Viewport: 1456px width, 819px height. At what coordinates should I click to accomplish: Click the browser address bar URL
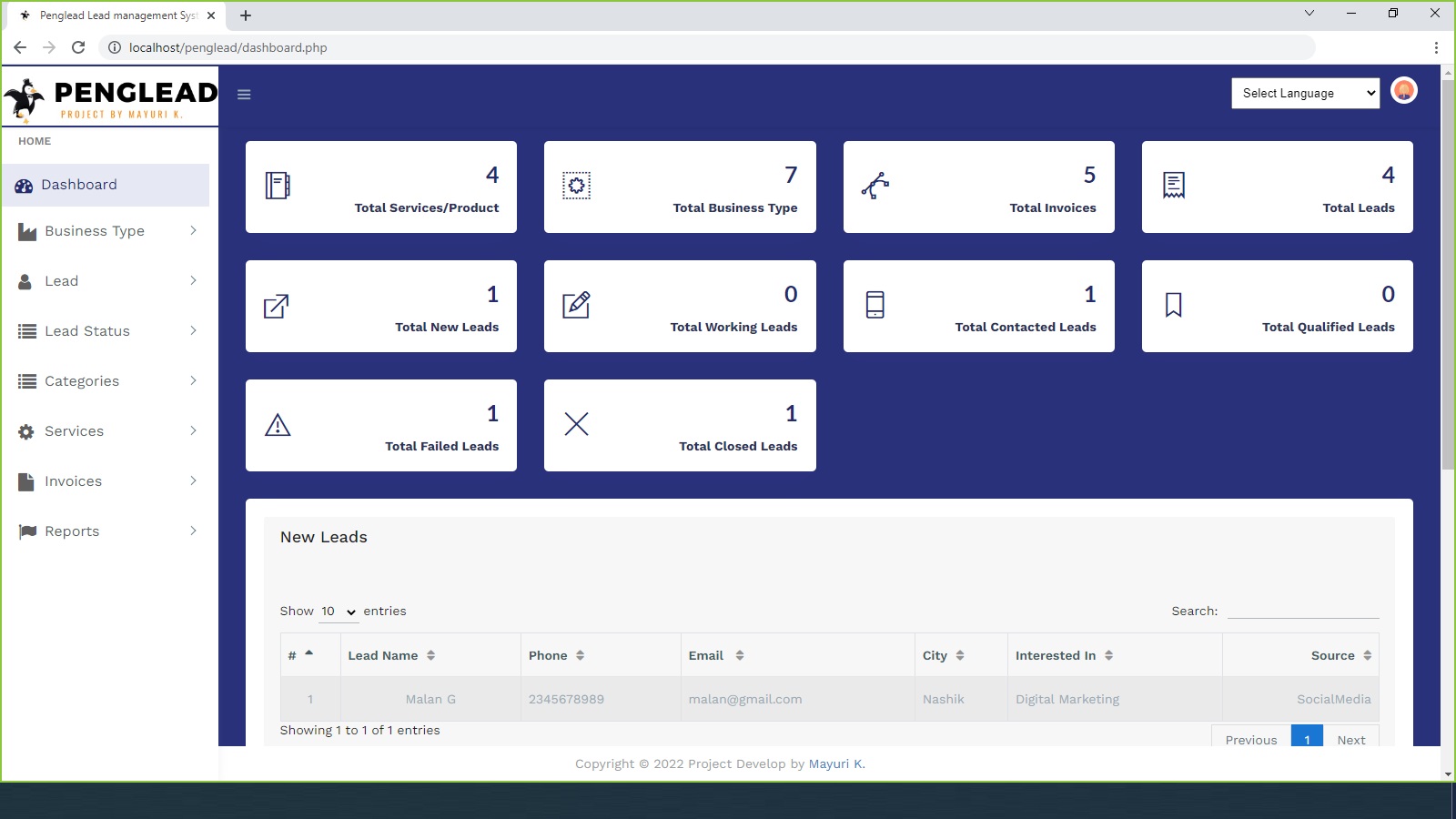tap(228, 47)
